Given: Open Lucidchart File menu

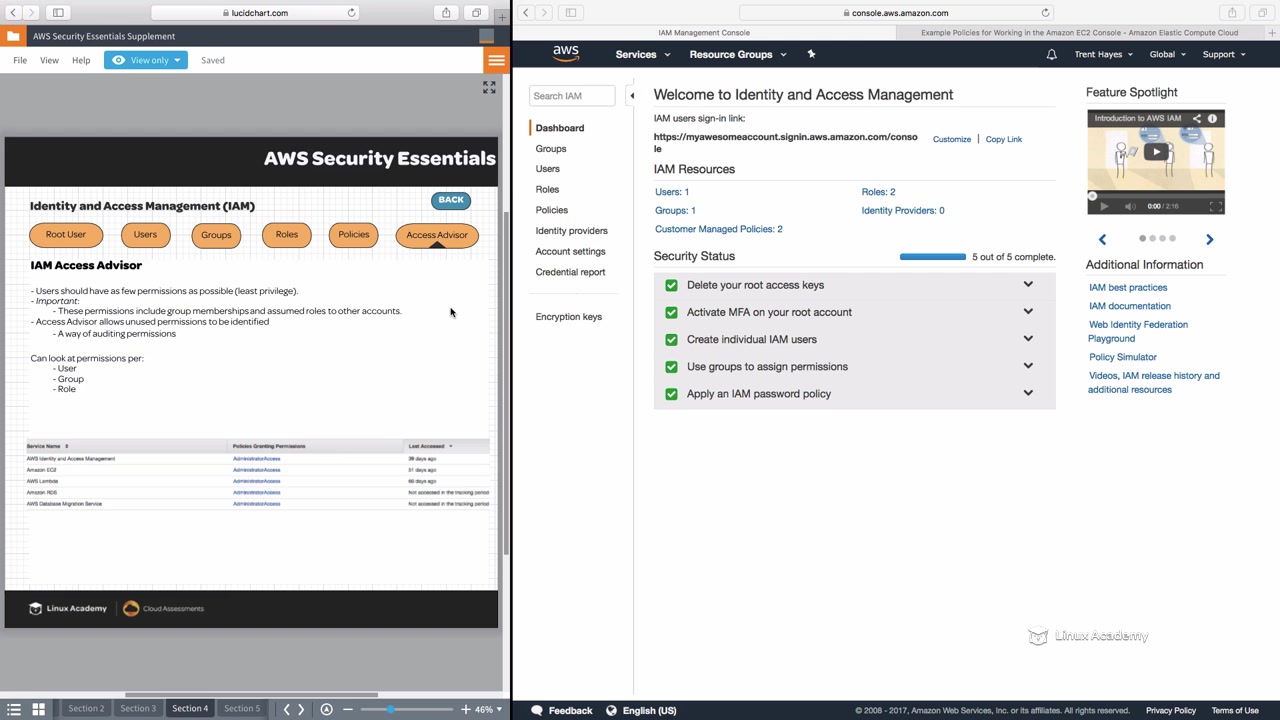Looking at the screenshot, I should [x=20, y=60].
